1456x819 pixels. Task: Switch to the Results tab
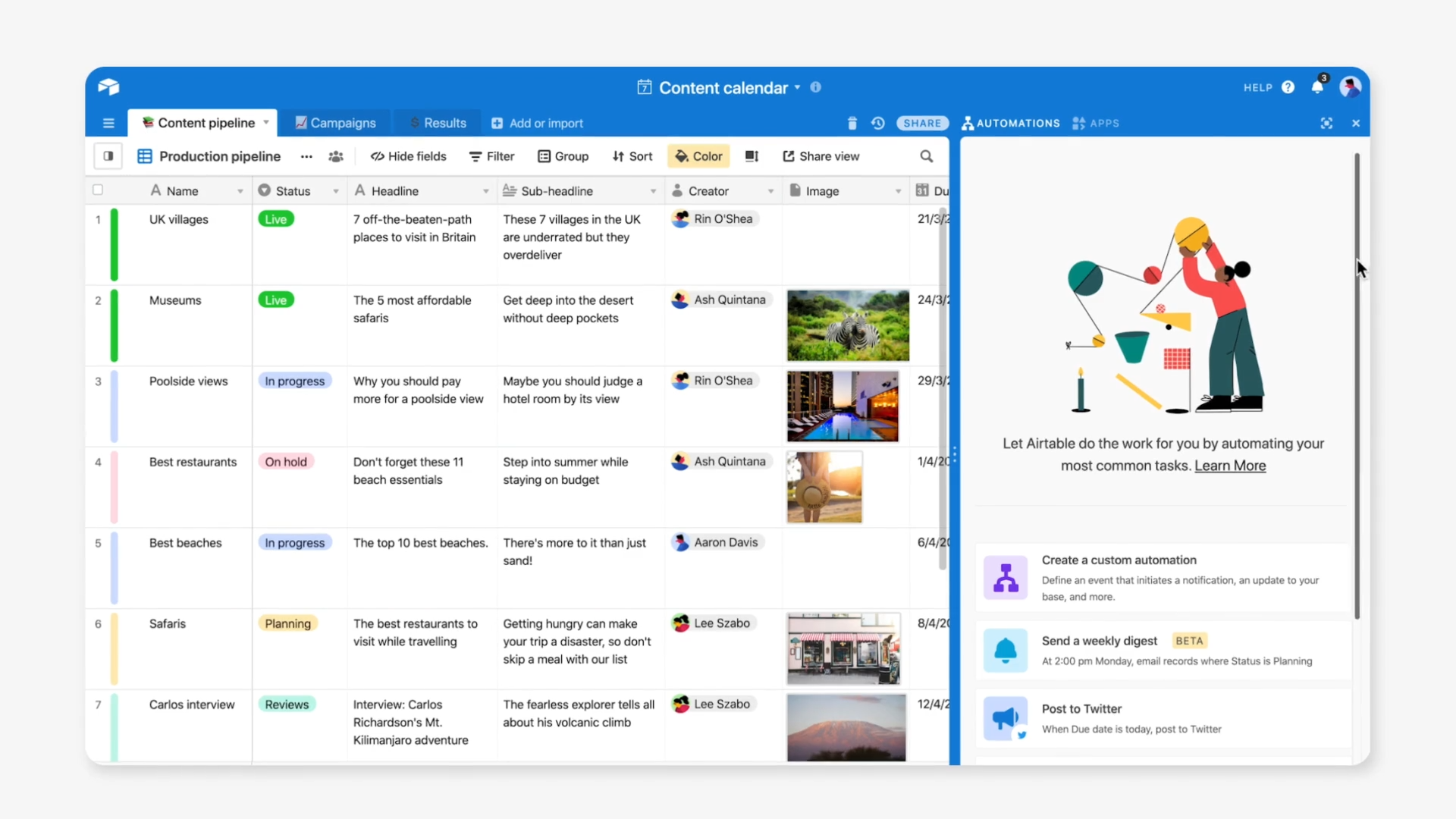(445, 123)
